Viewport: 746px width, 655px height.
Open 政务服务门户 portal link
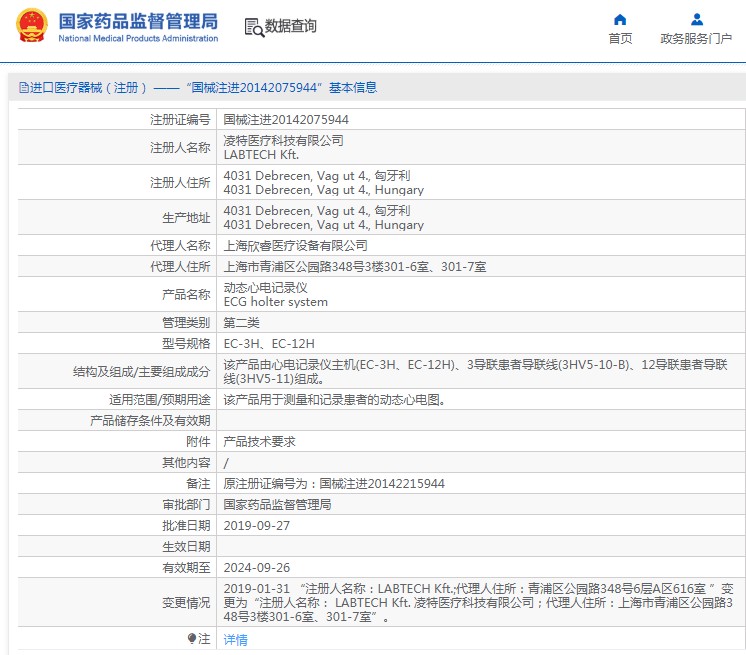point(696,39)
